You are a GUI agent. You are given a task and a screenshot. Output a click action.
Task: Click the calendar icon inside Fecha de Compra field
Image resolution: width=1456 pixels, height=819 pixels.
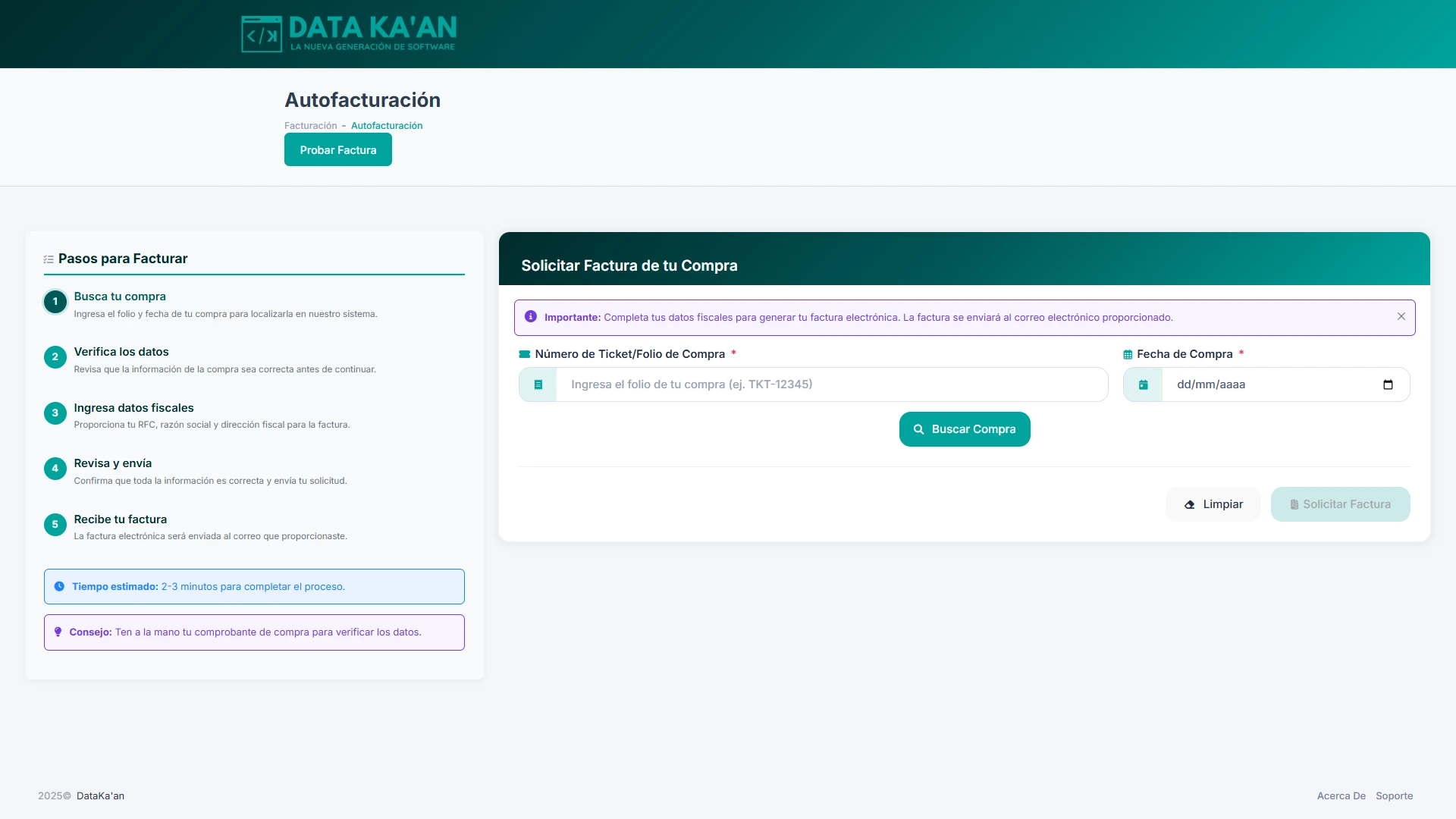click(1143, 384)
